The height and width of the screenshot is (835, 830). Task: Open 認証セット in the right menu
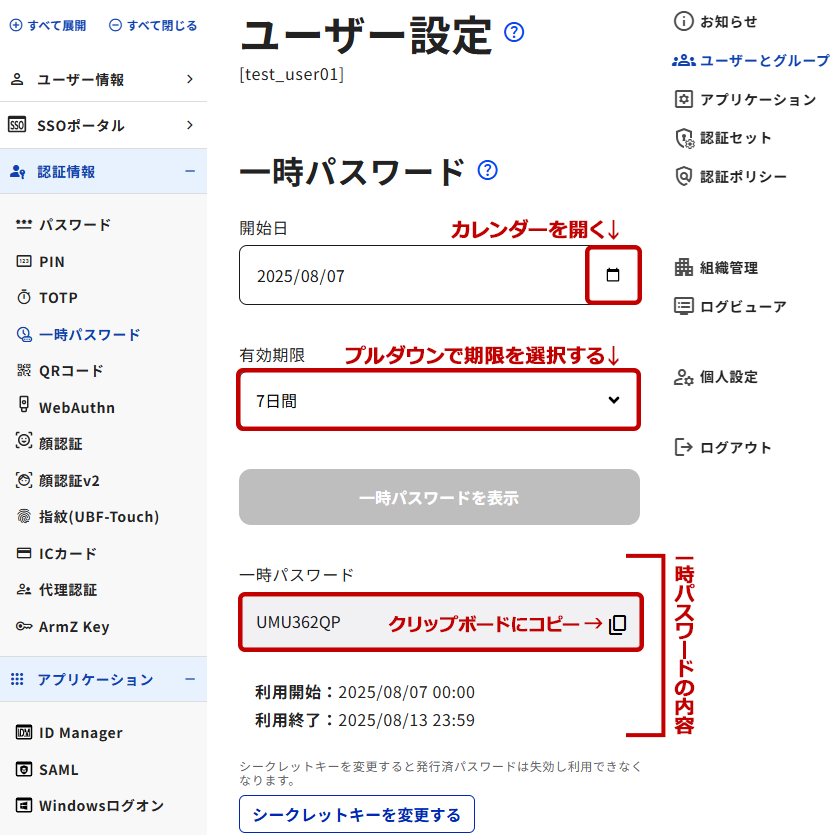click(x=723, y=138)
